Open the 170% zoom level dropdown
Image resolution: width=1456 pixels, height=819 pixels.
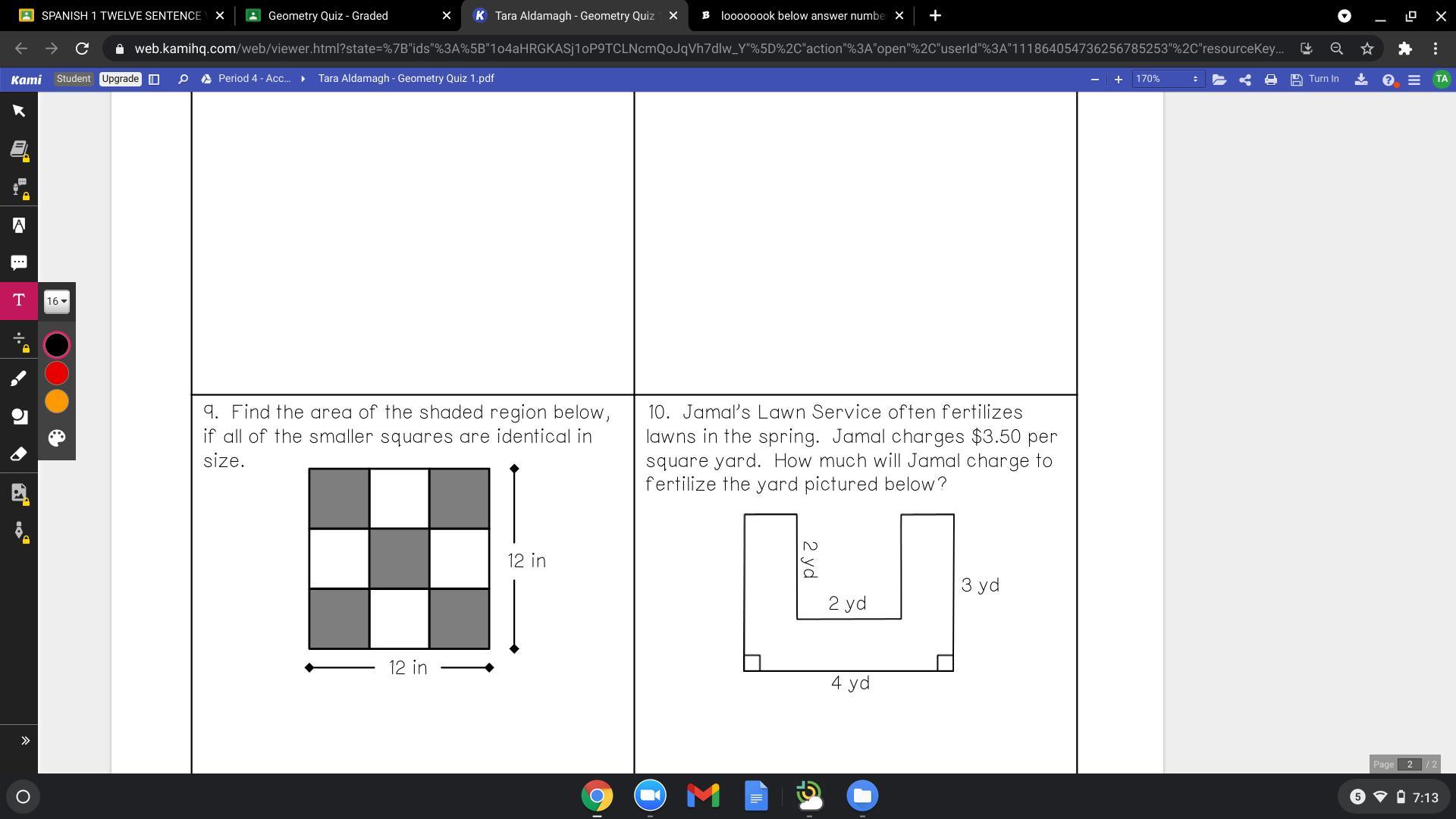pyautogui.click(x=1167, y=79)
